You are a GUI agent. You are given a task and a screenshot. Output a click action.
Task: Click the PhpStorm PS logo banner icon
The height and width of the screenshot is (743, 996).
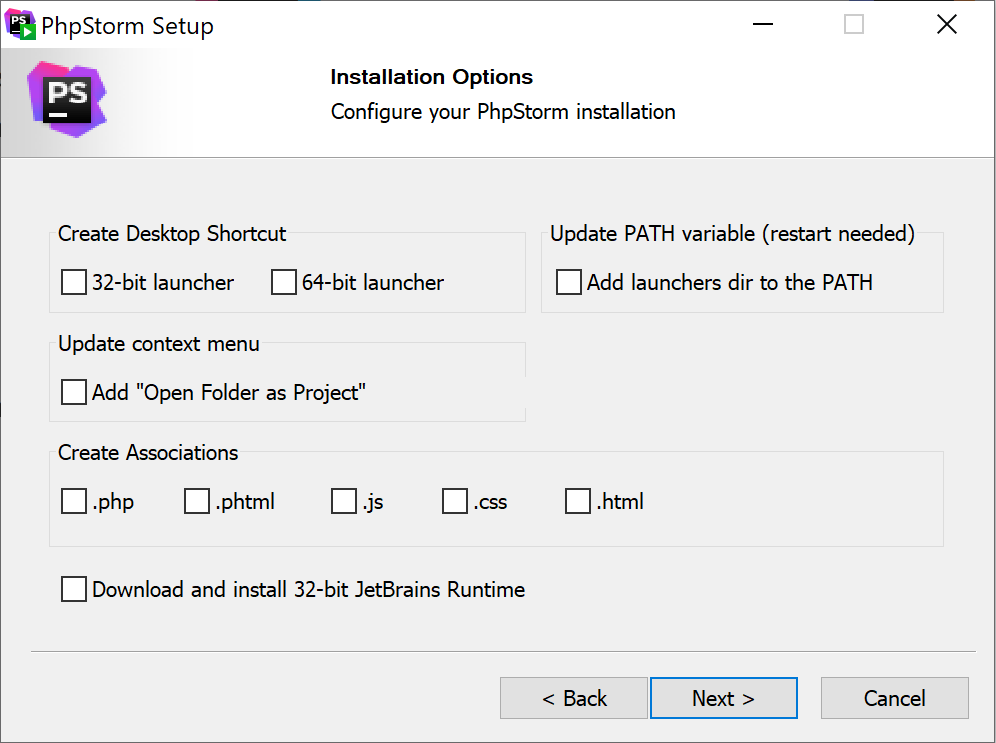66,99
